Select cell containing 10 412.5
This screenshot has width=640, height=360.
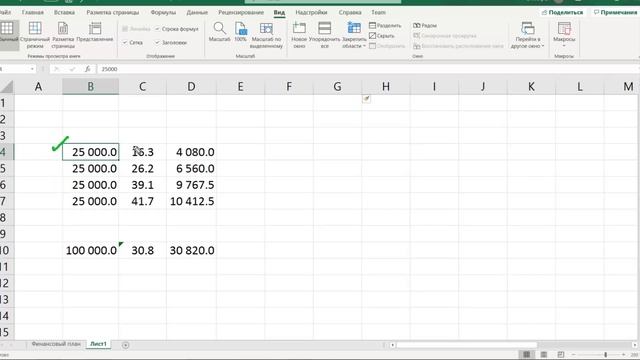tap(191, 201)
